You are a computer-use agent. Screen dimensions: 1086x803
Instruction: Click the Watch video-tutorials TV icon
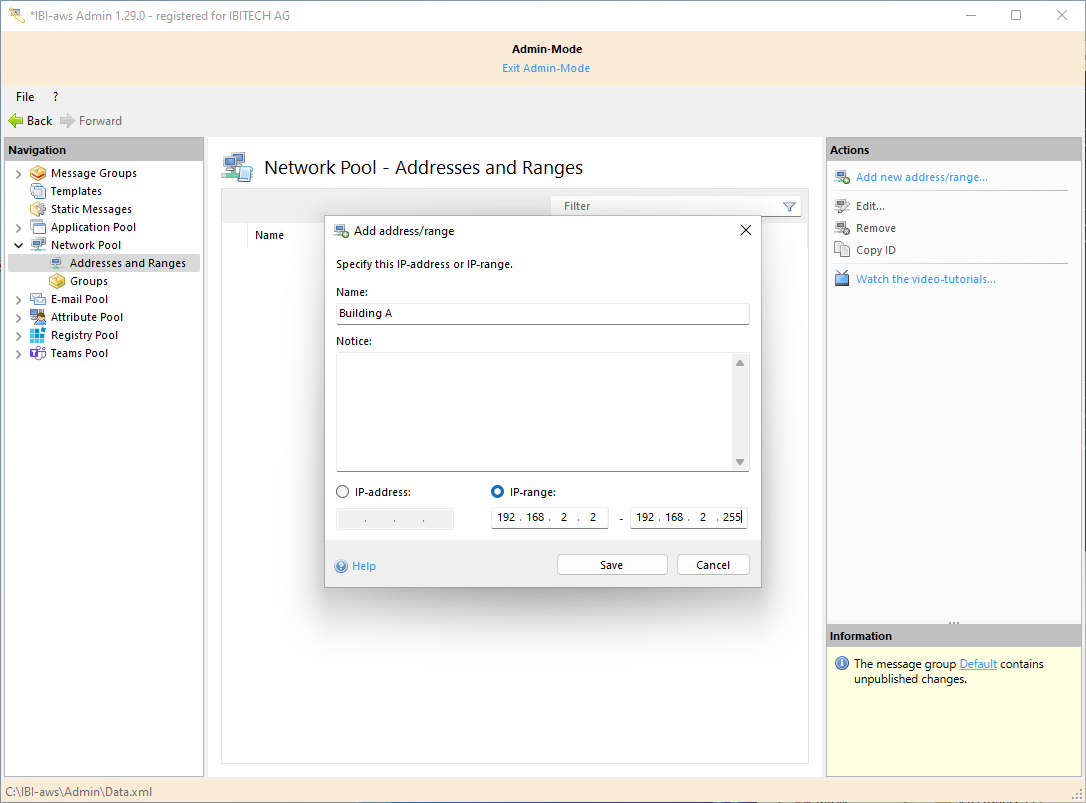click(842, 279)
